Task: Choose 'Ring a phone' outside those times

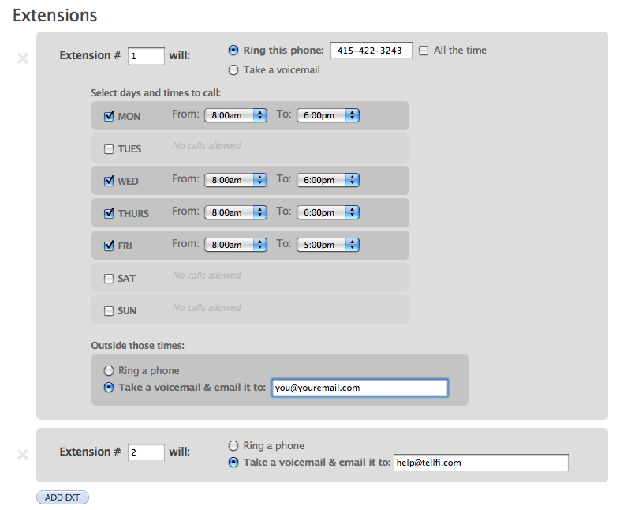Action: pos(109,370)
